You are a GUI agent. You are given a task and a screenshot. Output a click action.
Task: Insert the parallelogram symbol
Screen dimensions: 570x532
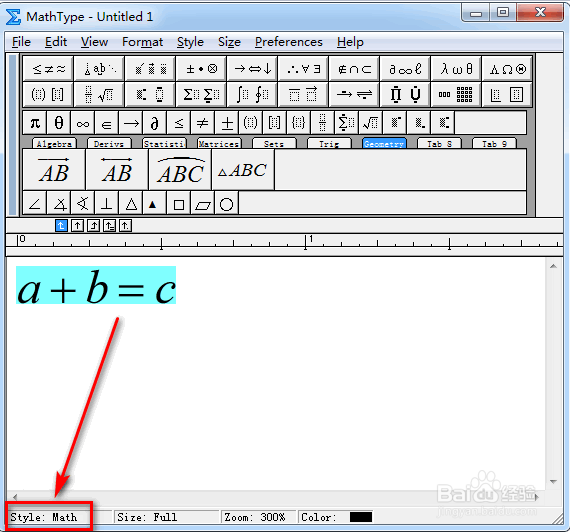[202, 204]
